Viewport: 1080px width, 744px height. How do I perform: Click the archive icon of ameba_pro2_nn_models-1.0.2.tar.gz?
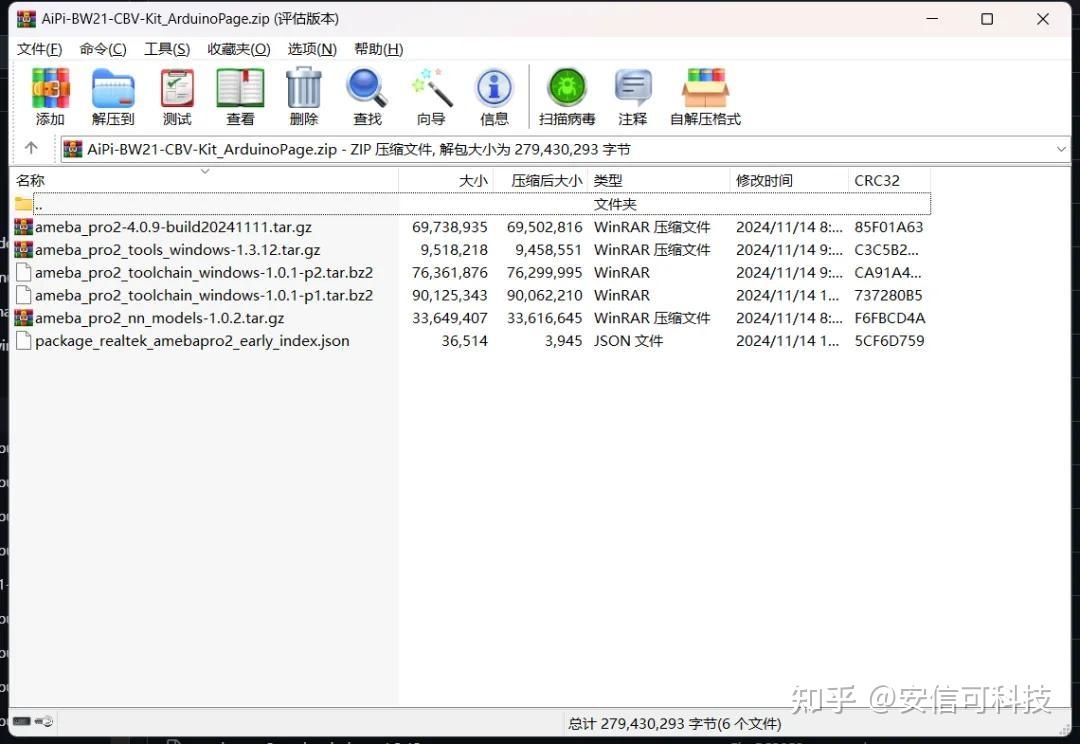[x=23, y=318]
